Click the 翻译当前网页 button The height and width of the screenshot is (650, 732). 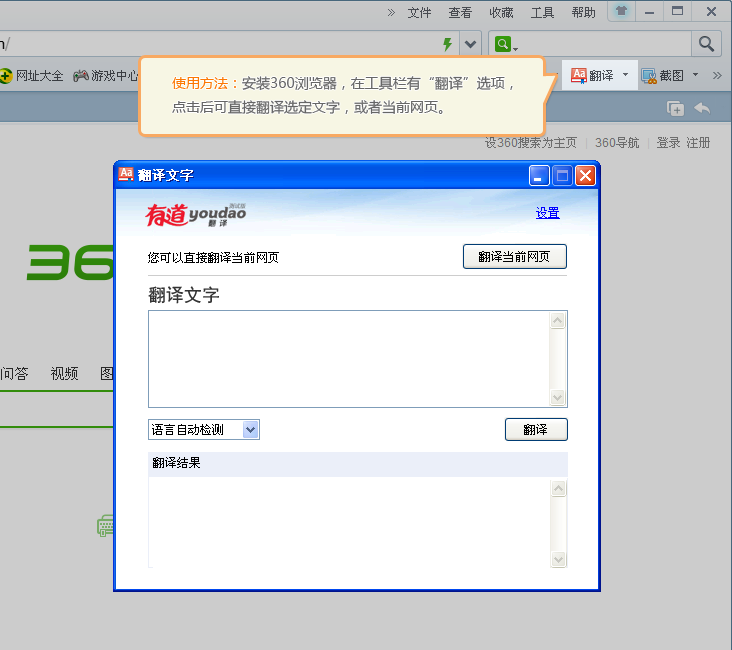(514, 257)
